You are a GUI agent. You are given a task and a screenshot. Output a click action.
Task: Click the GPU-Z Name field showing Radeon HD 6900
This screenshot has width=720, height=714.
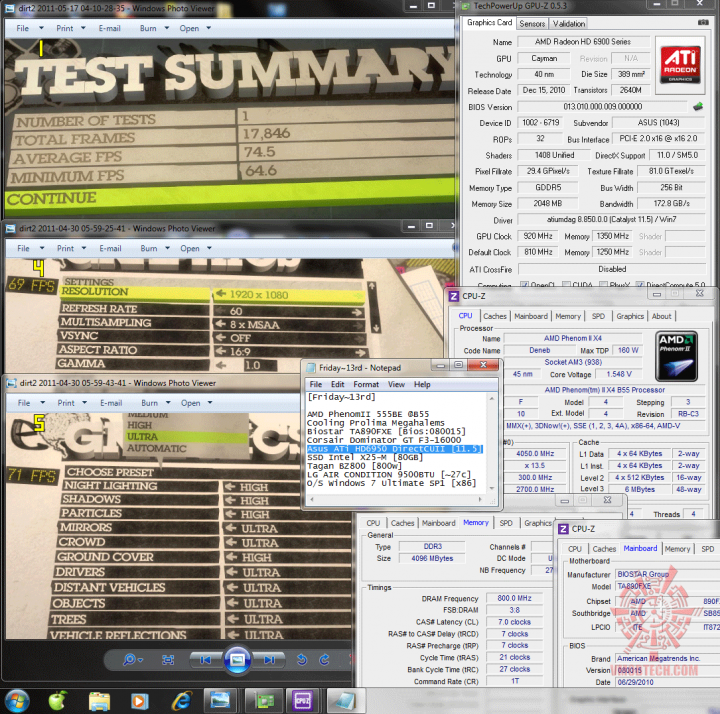583,41
